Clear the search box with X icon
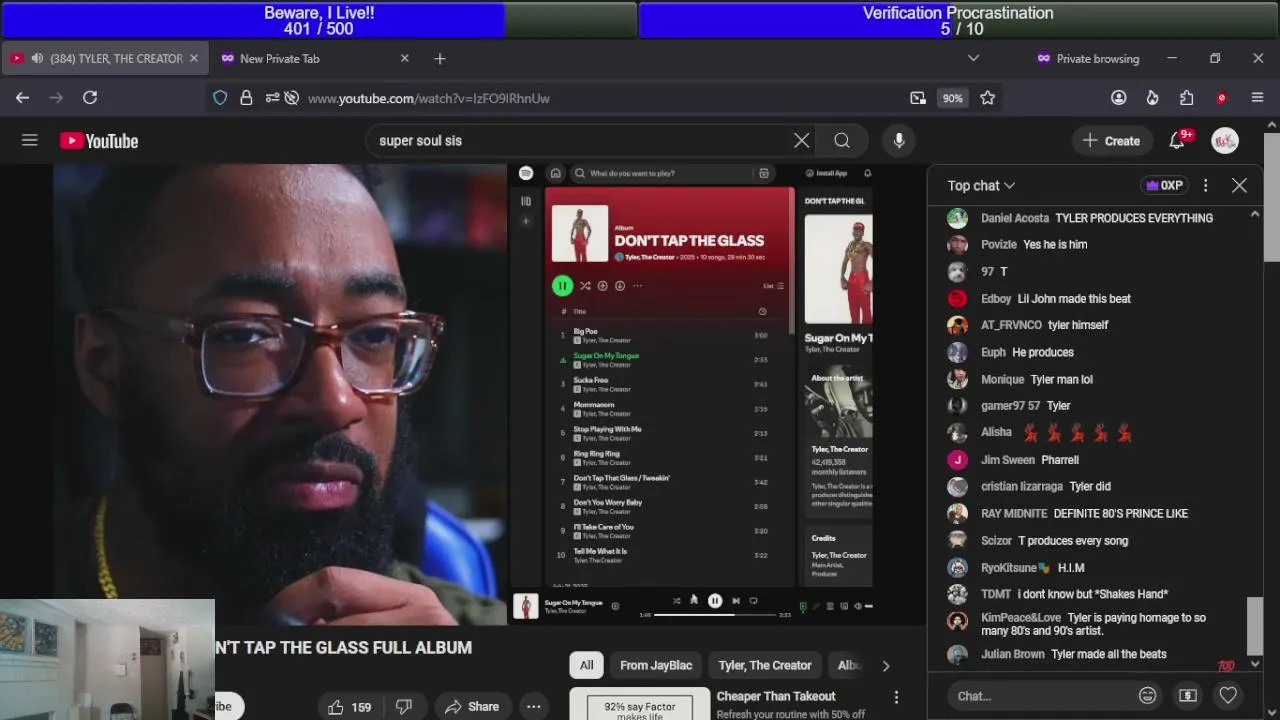 801,141
